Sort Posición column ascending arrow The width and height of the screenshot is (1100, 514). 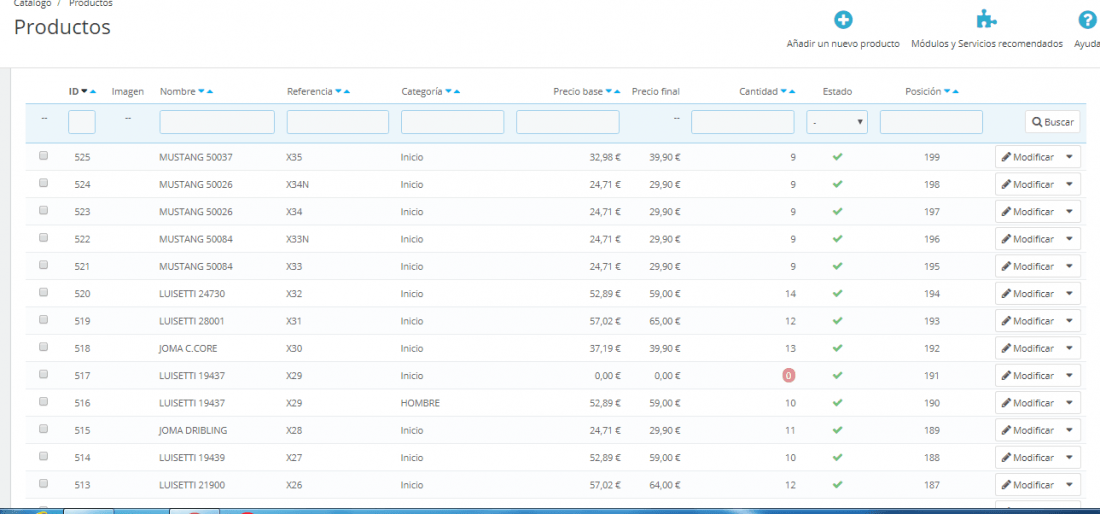(x=955, y=91)
